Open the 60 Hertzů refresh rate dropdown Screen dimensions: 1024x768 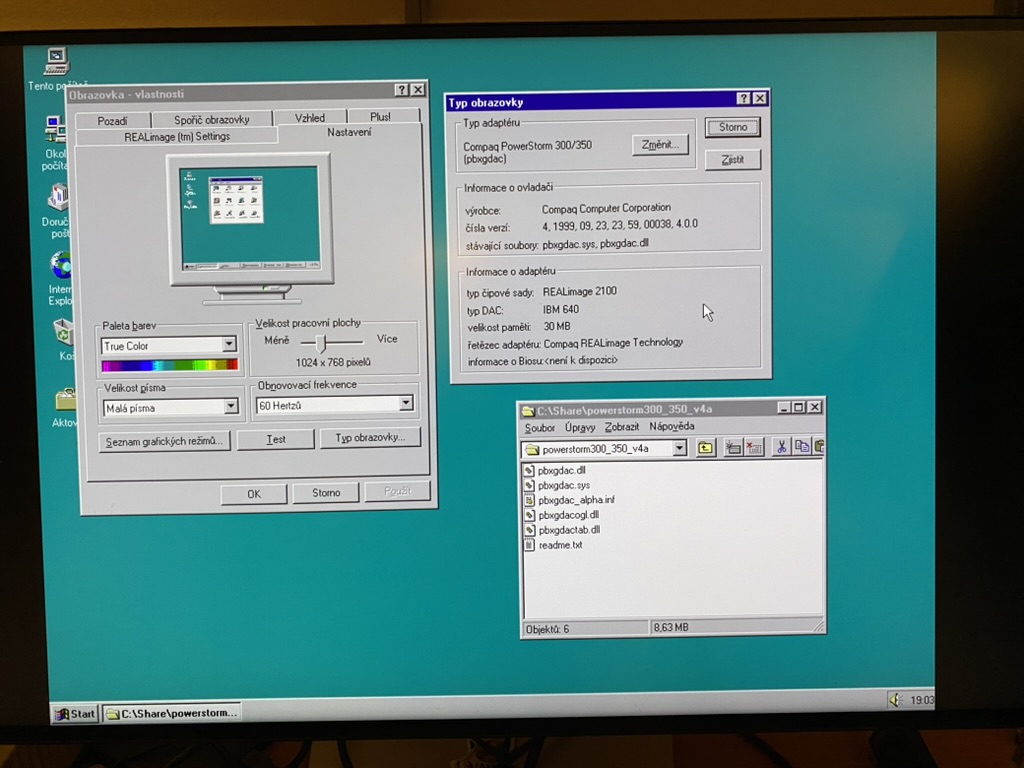point(406,404)
